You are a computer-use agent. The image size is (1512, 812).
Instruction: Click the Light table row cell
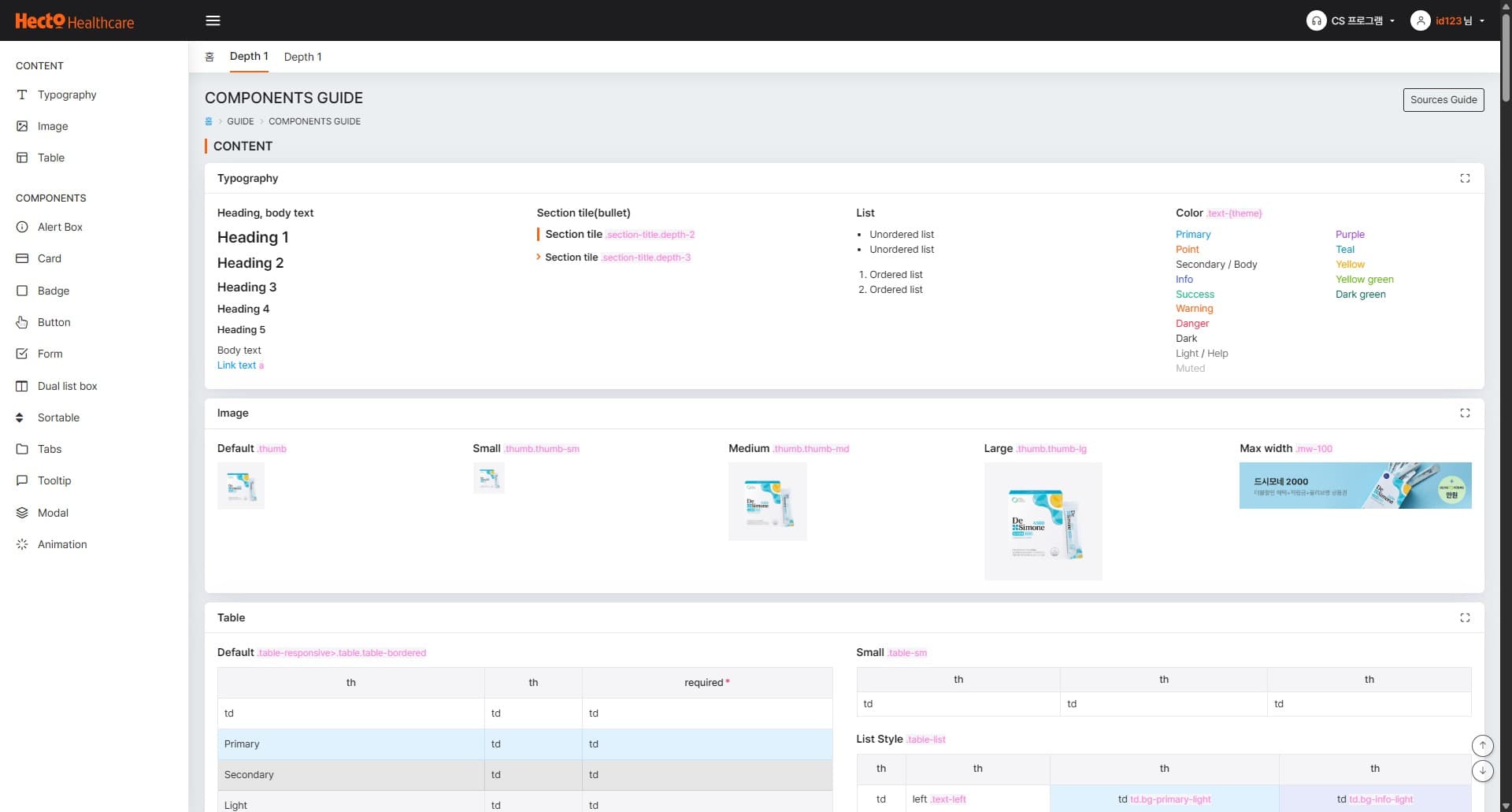click(x=350, y=802)
